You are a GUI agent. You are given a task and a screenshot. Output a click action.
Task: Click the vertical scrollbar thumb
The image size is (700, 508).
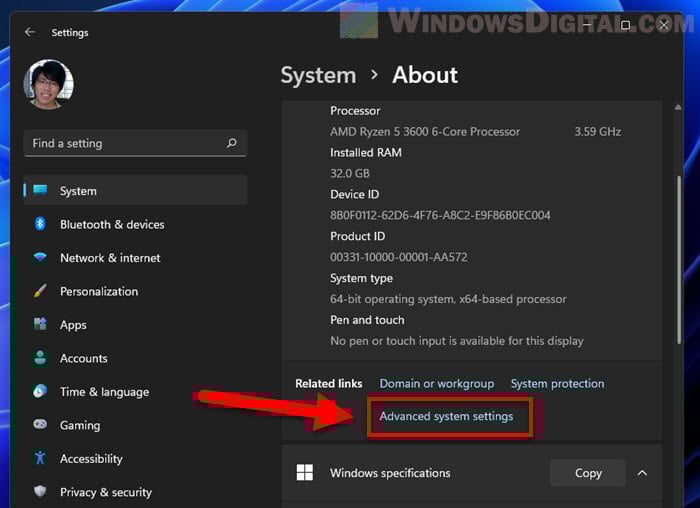click(x=679, y=260)
